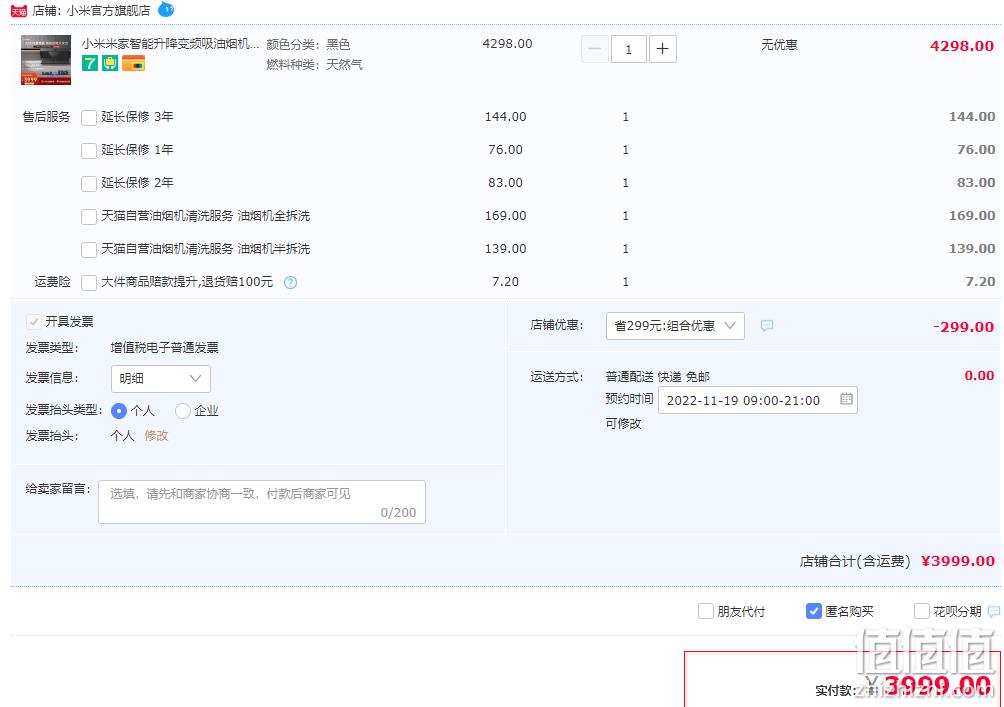Screen dimensions: 1004x707
Task: Click the green 7-day return badge icon
Action: 90,63
